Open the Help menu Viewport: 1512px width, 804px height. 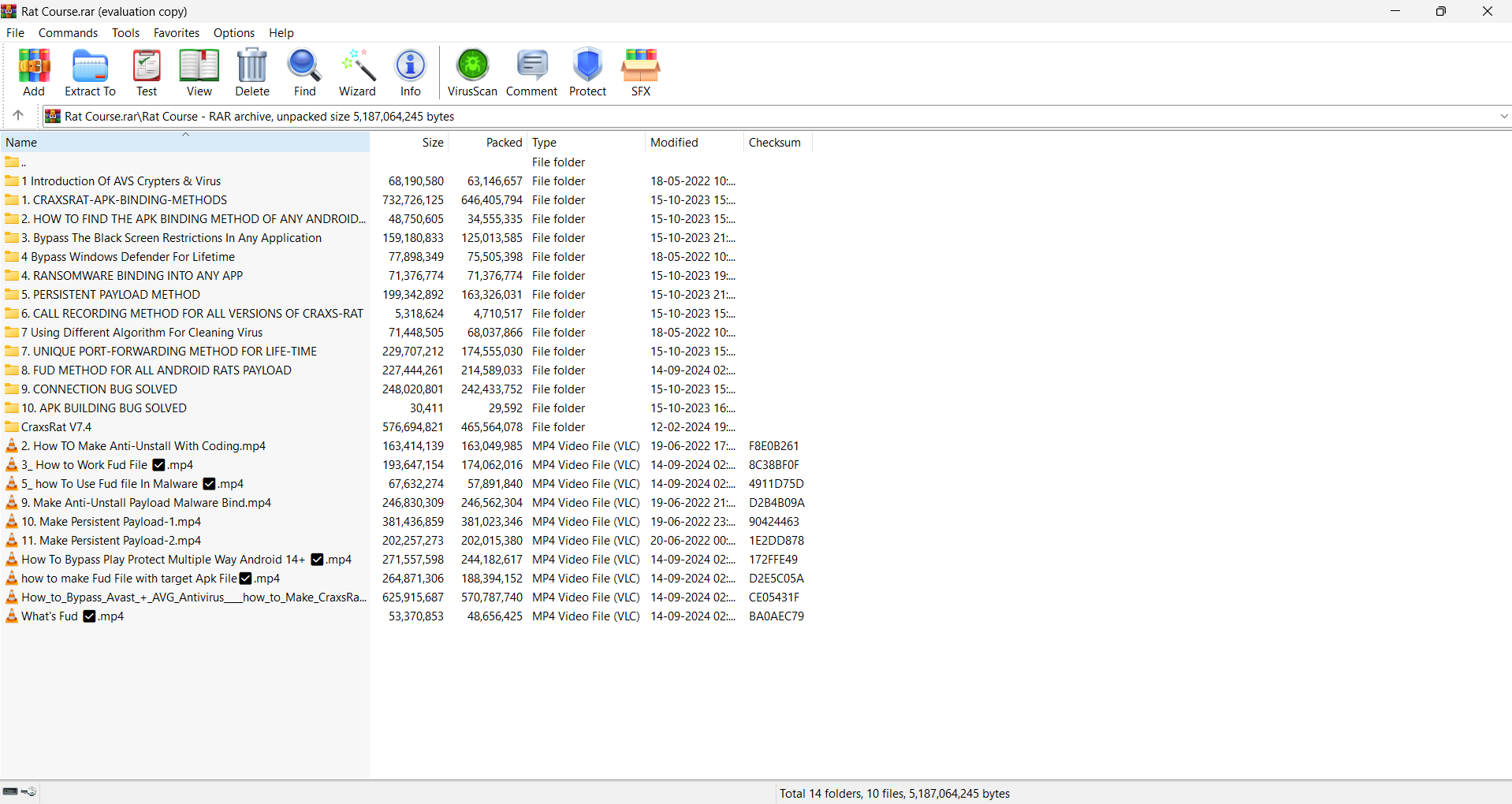coord(281,33)
